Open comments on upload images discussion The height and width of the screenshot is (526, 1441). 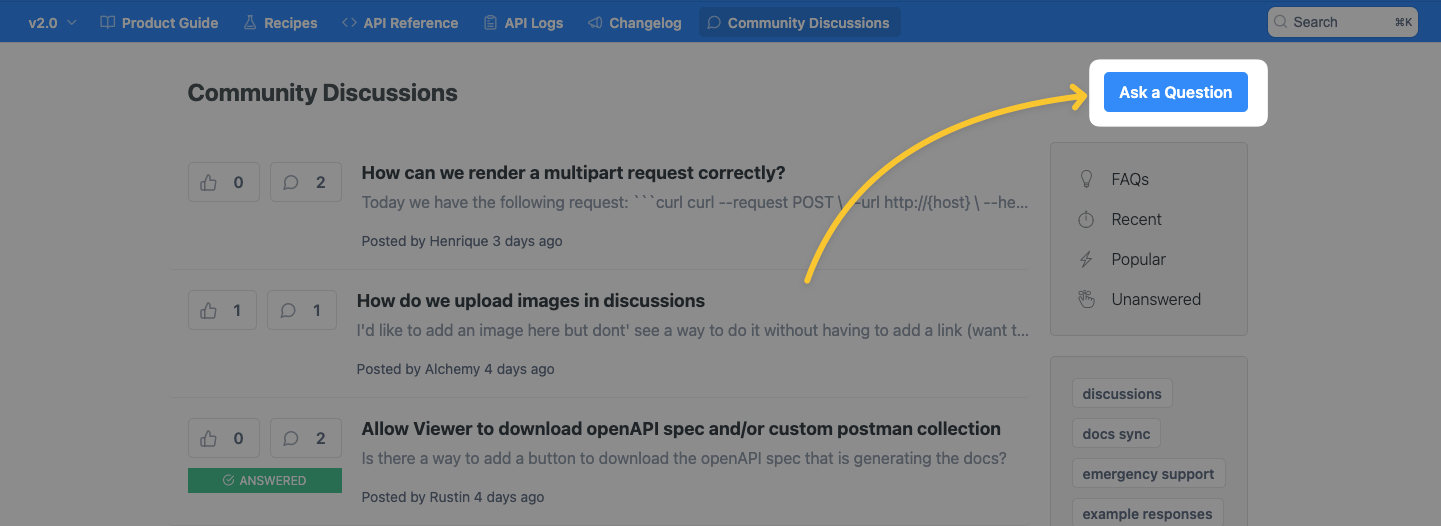(302, 310)
